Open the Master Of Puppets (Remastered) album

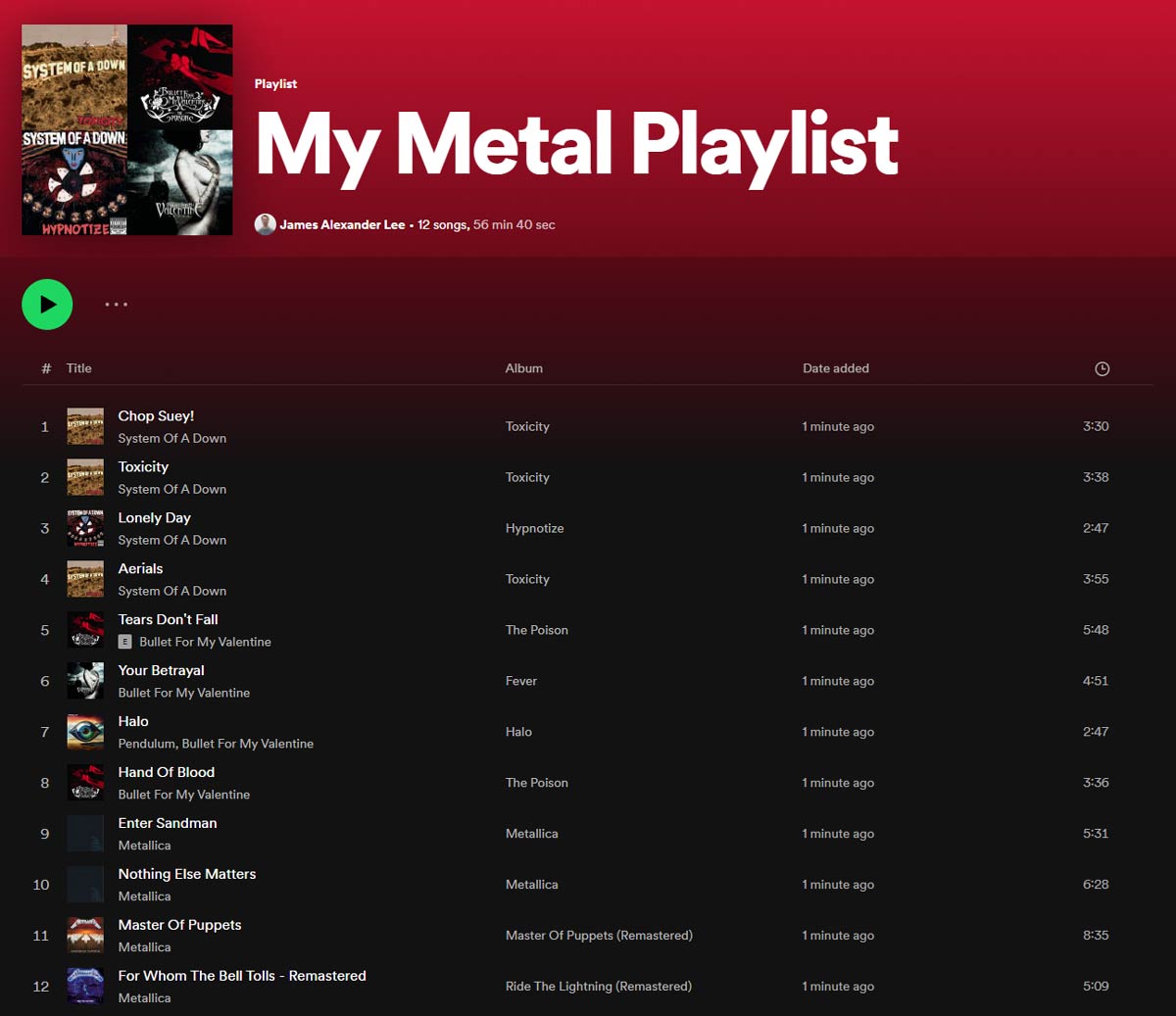click(599, 935)
